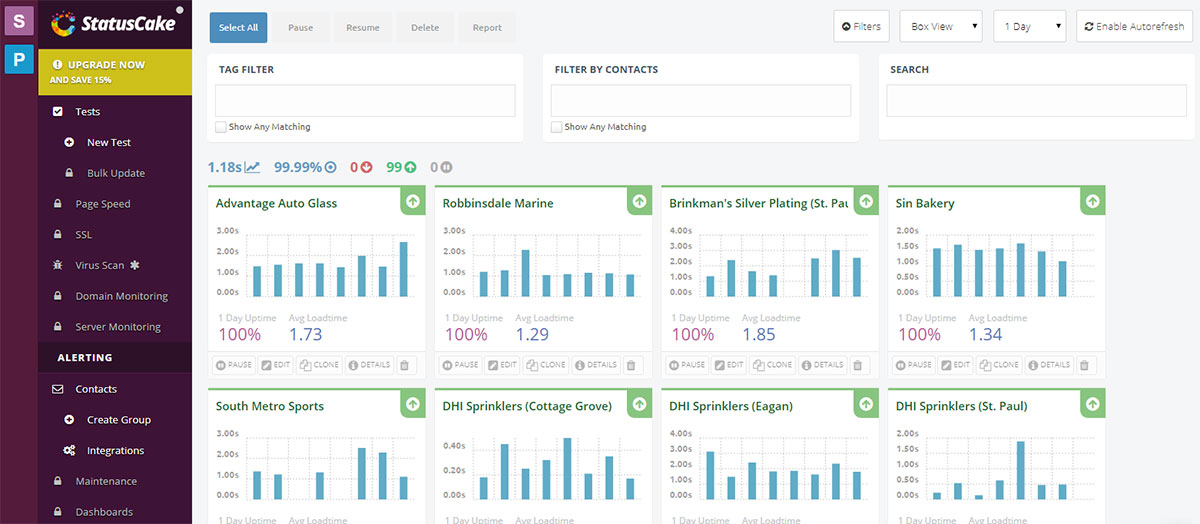Check Show Any Matching under Tag Filter

(x=221, y=127)
